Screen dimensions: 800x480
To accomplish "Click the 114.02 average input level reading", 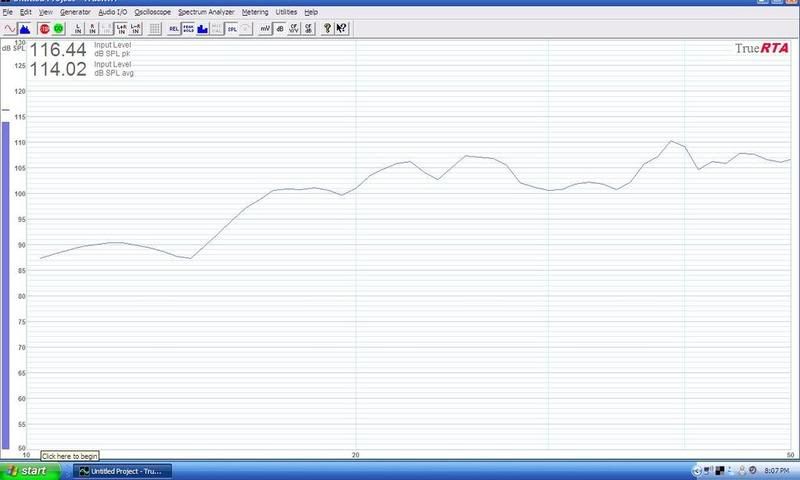I will click(58, 69).
